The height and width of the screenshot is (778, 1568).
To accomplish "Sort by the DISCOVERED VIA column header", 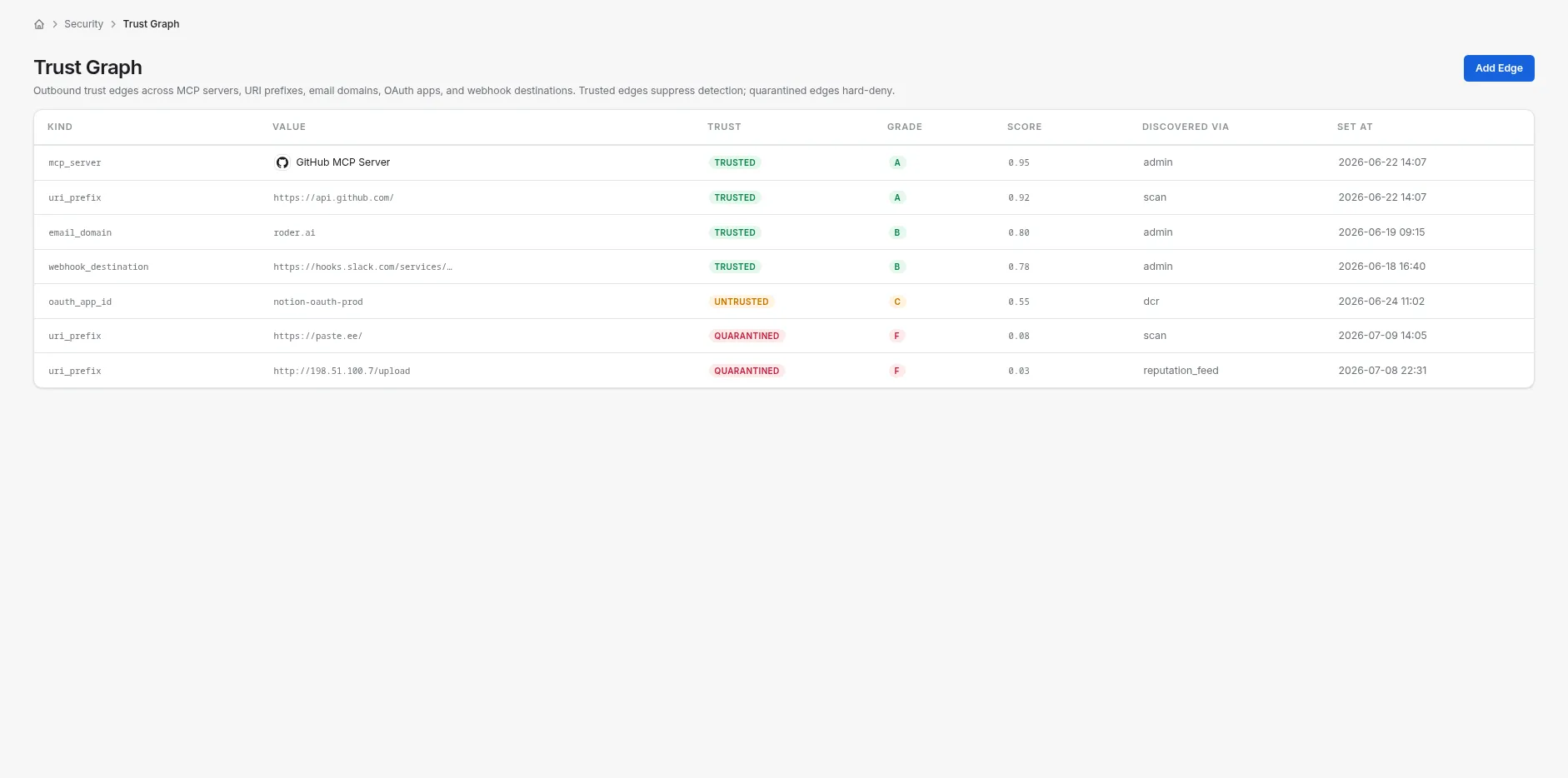I will pyautogui.click(x=1186, y=127).
